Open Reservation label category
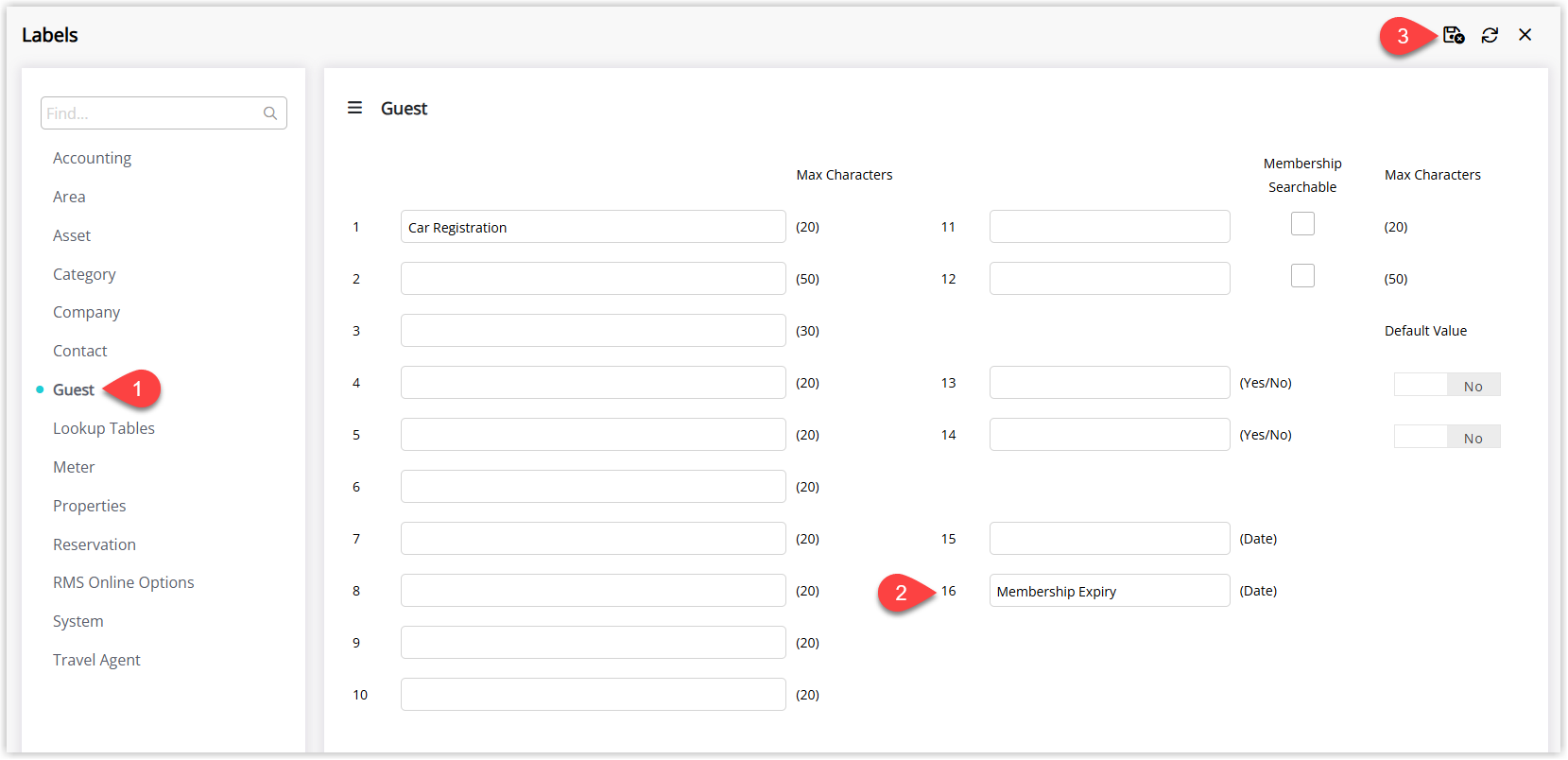This screenshot has height=760, width=1568. [x=95, y=544]
